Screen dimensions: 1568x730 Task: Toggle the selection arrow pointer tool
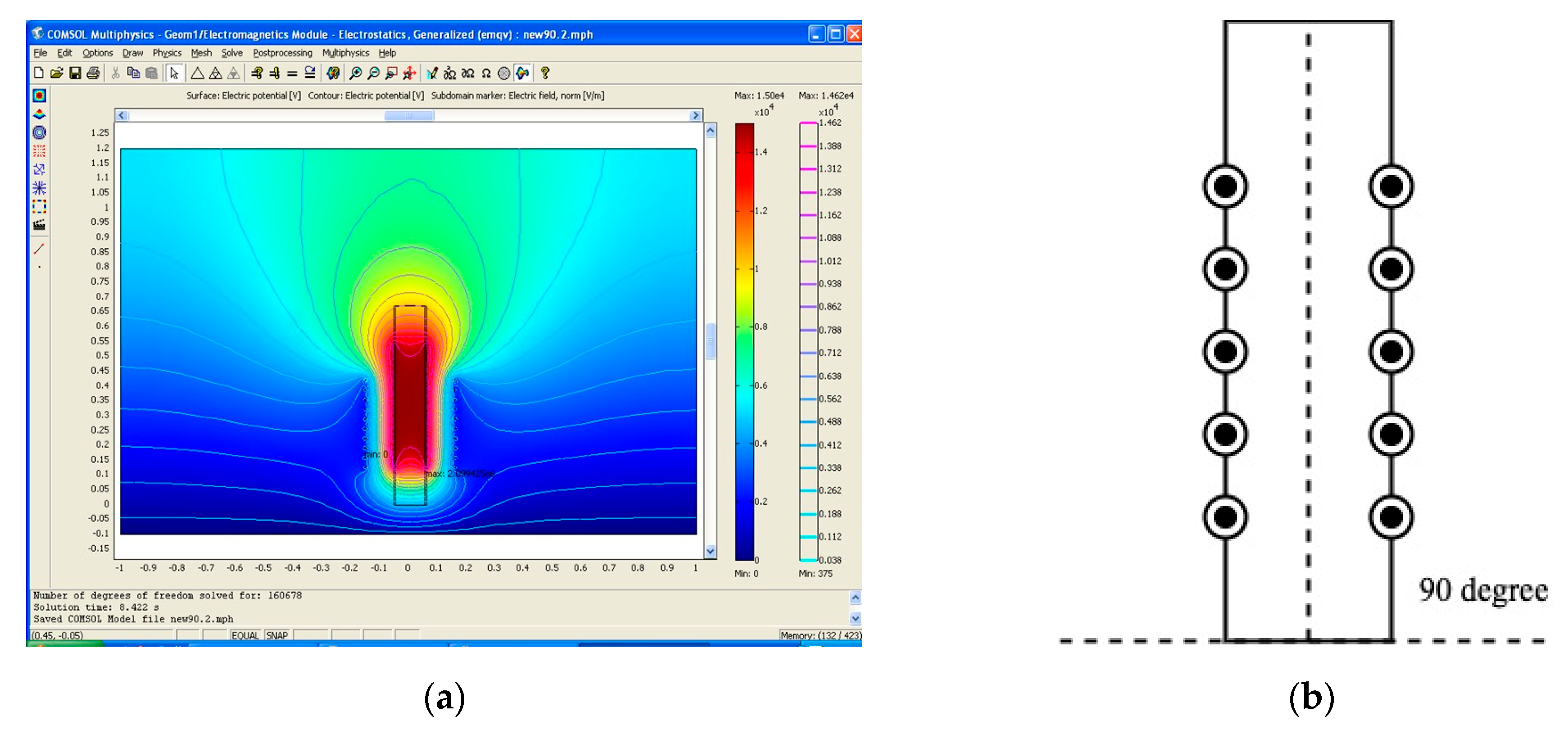tap(174, 74)
